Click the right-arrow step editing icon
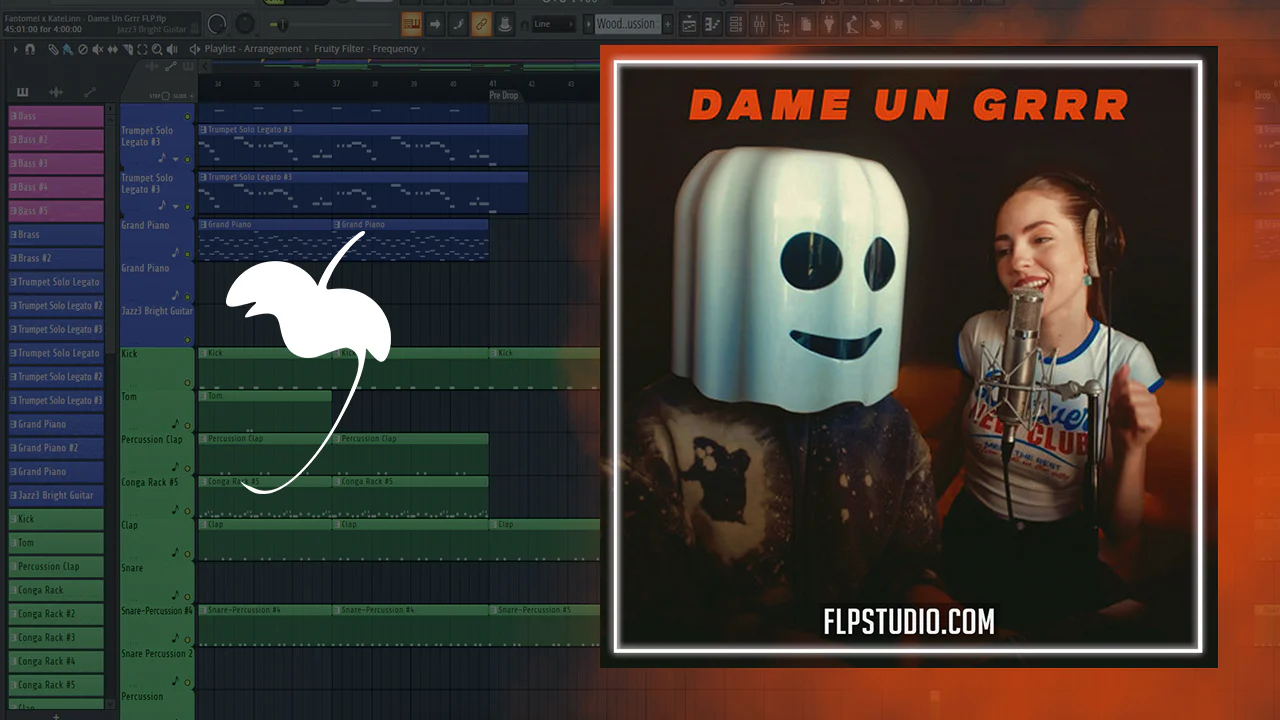The width and height of the screenshot is (1280, 720). tap(435, 24)
